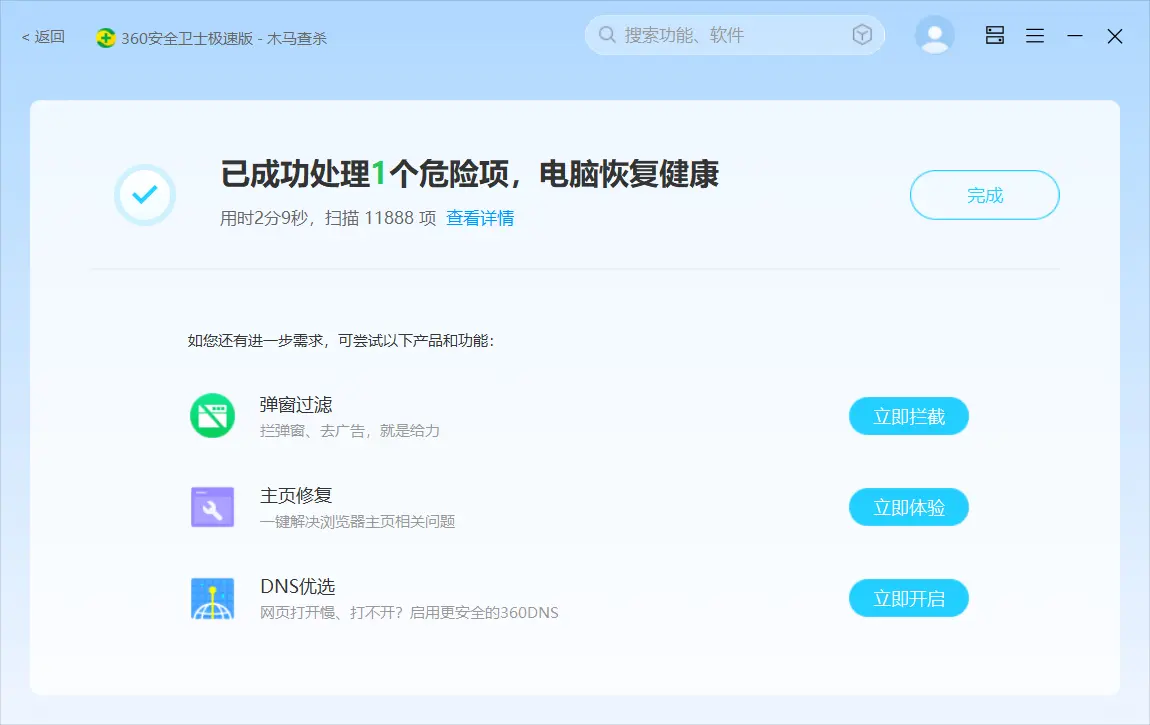Click the text 一键解决浏览器主页相关问题

pos(358,522)
